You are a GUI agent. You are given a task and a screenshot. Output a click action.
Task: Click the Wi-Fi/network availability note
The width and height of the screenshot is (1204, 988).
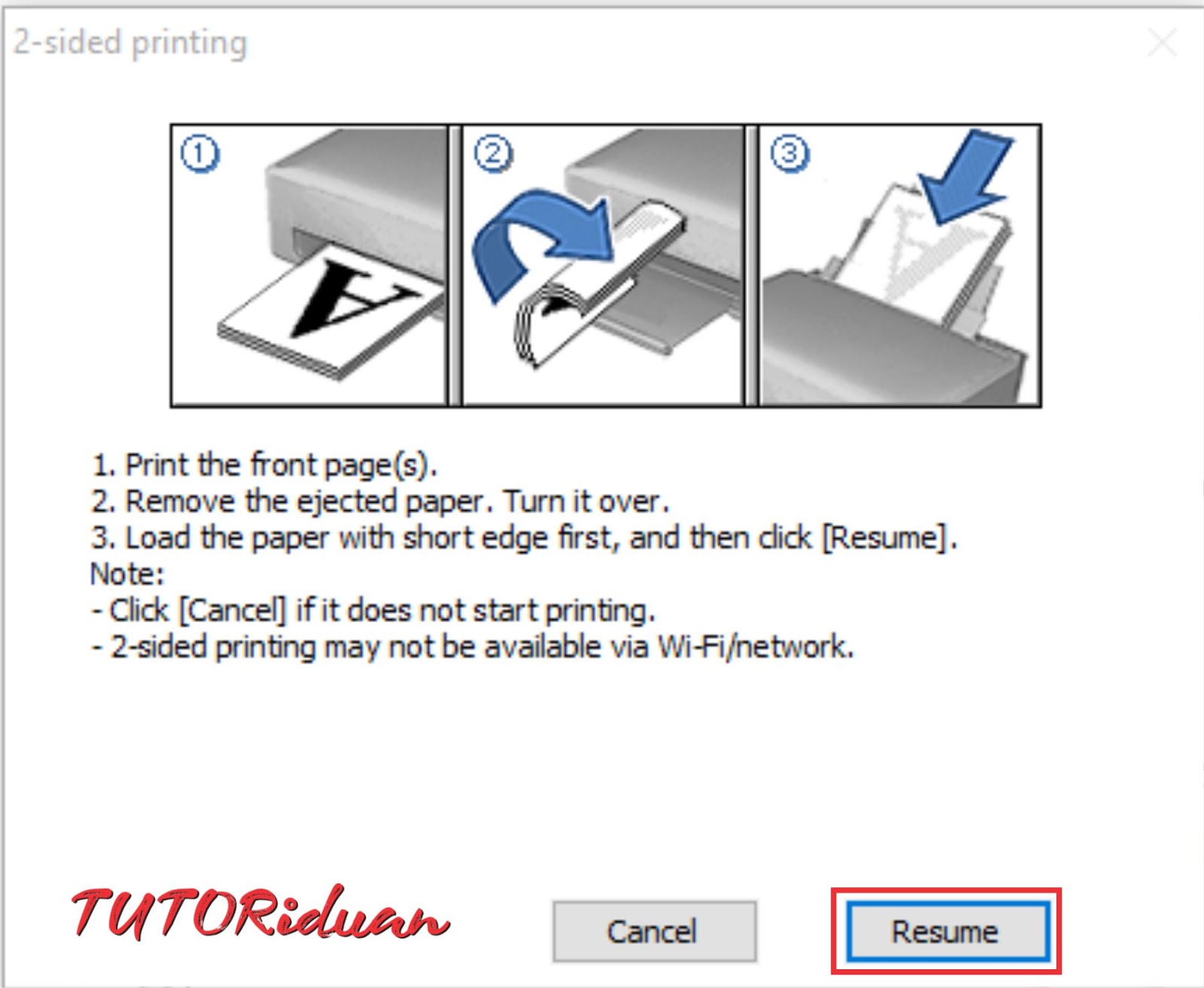click(473, 647)
